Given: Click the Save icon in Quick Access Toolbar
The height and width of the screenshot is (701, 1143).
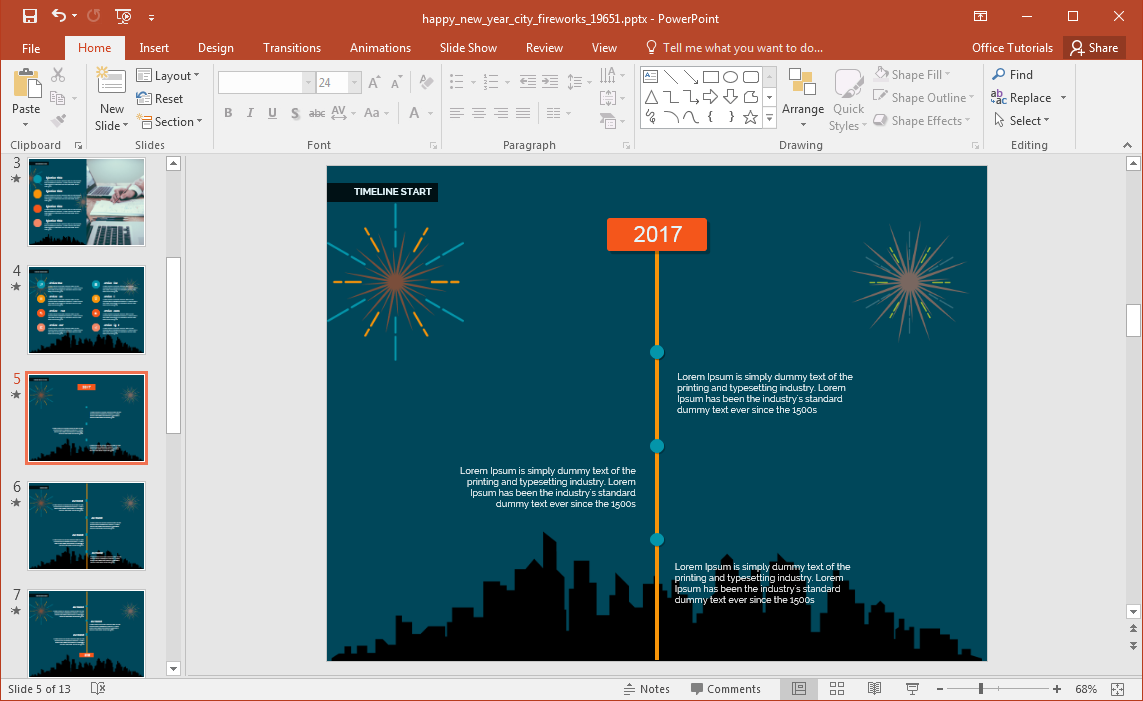Looking at the screenshot, I should click(x=30, y=16).
